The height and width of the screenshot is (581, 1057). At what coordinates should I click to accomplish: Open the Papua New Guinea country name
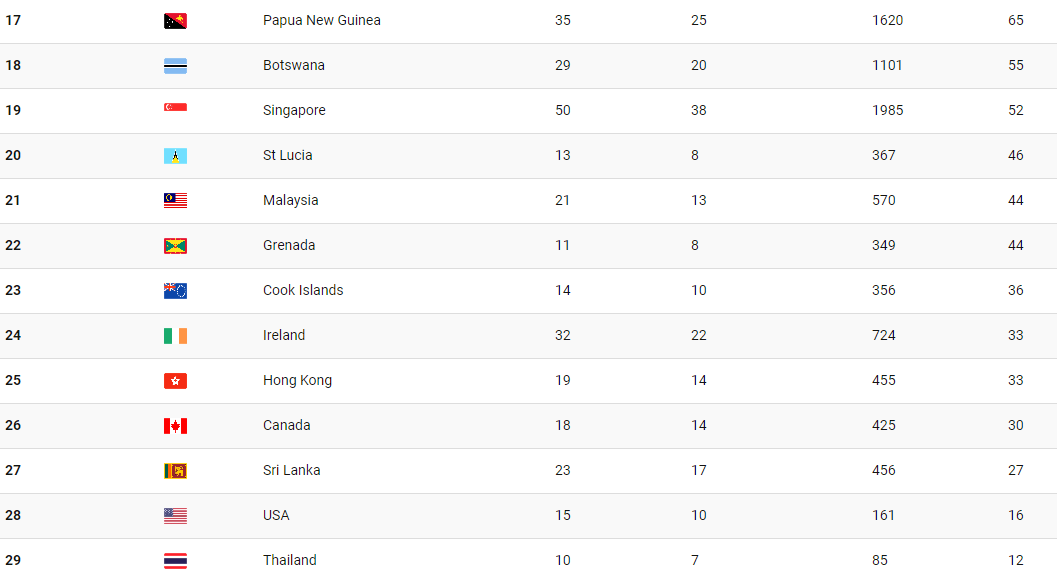tap(322, 20)
